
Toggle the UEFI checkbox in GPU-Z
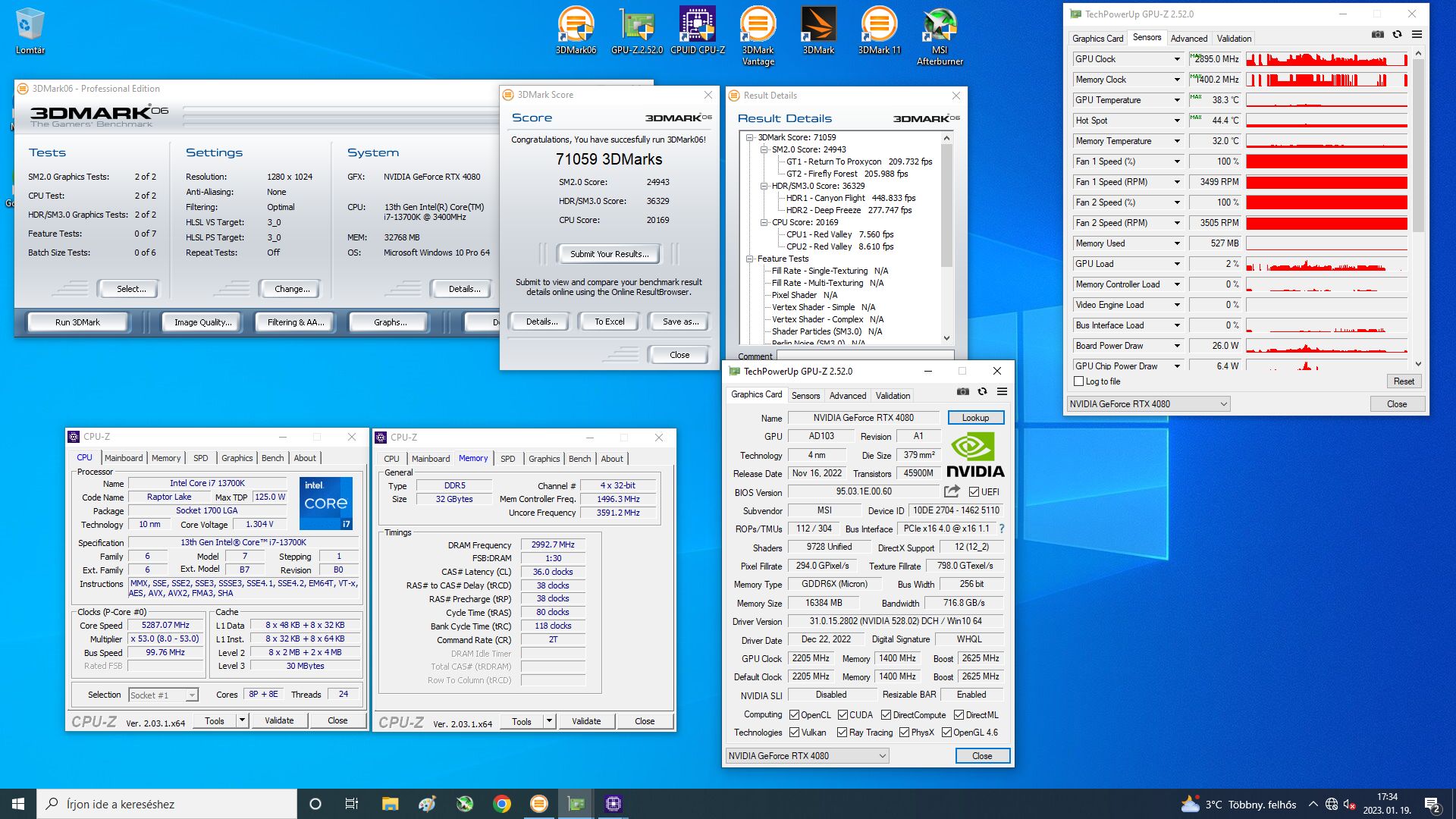(x=974, y=492)
